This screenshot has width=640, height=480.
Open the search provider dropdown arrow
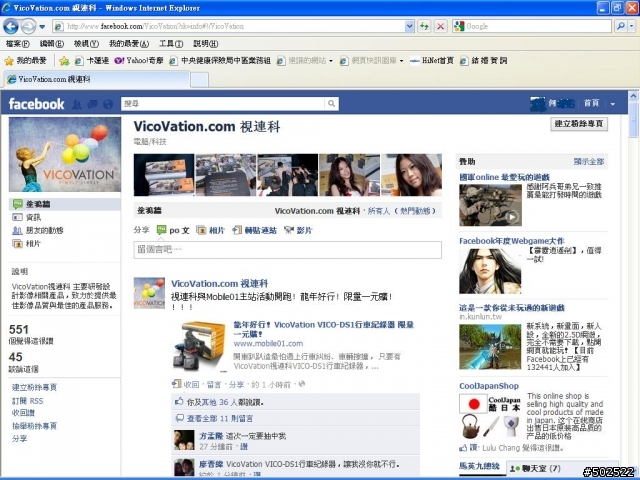[x=632, y=26]
